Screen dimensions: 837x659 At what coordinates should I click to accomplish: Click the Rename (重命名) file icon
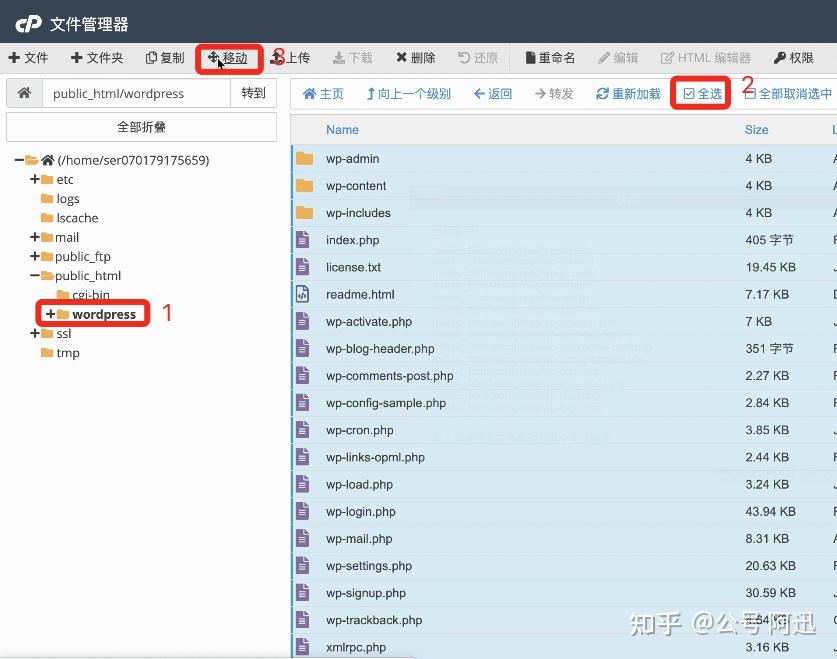pyautogui.click(x=530, y=58)
